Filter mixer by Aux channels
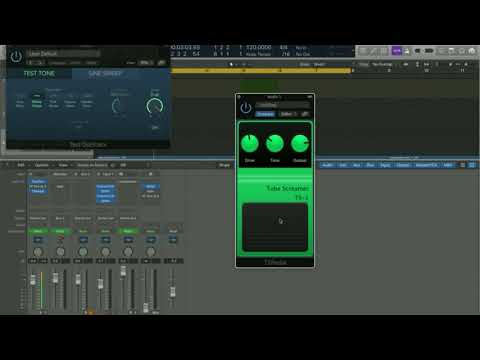Screen dimensions: 480x360 (356, 165)
